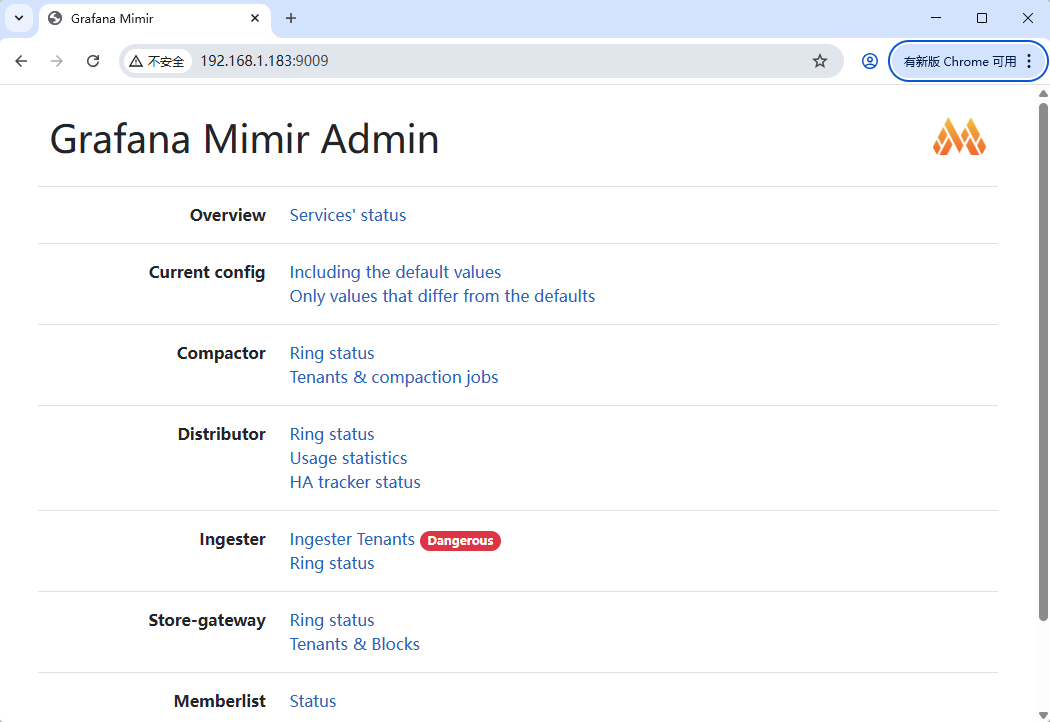
Task: Open Services' status link
Action: (x=347, y=215)
